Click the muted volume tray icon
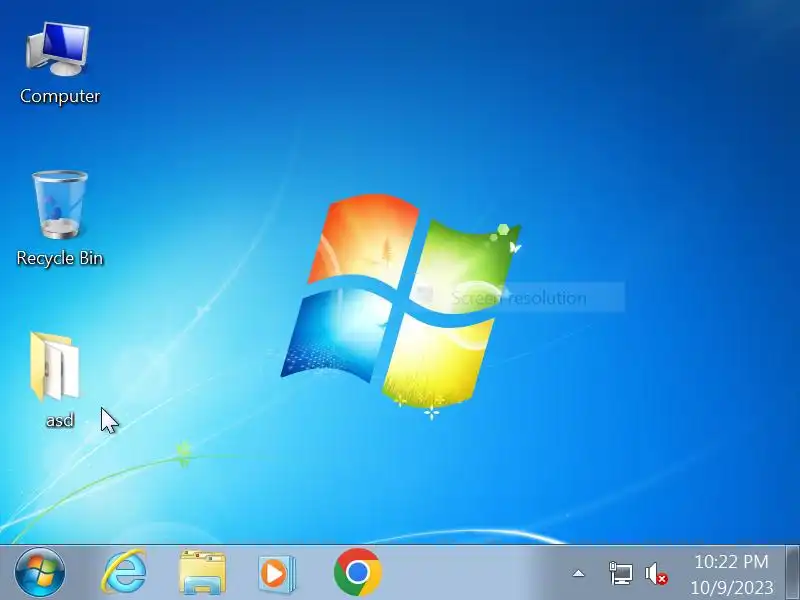The height and width of the screenshot is (600, 800). coord(656,573)
